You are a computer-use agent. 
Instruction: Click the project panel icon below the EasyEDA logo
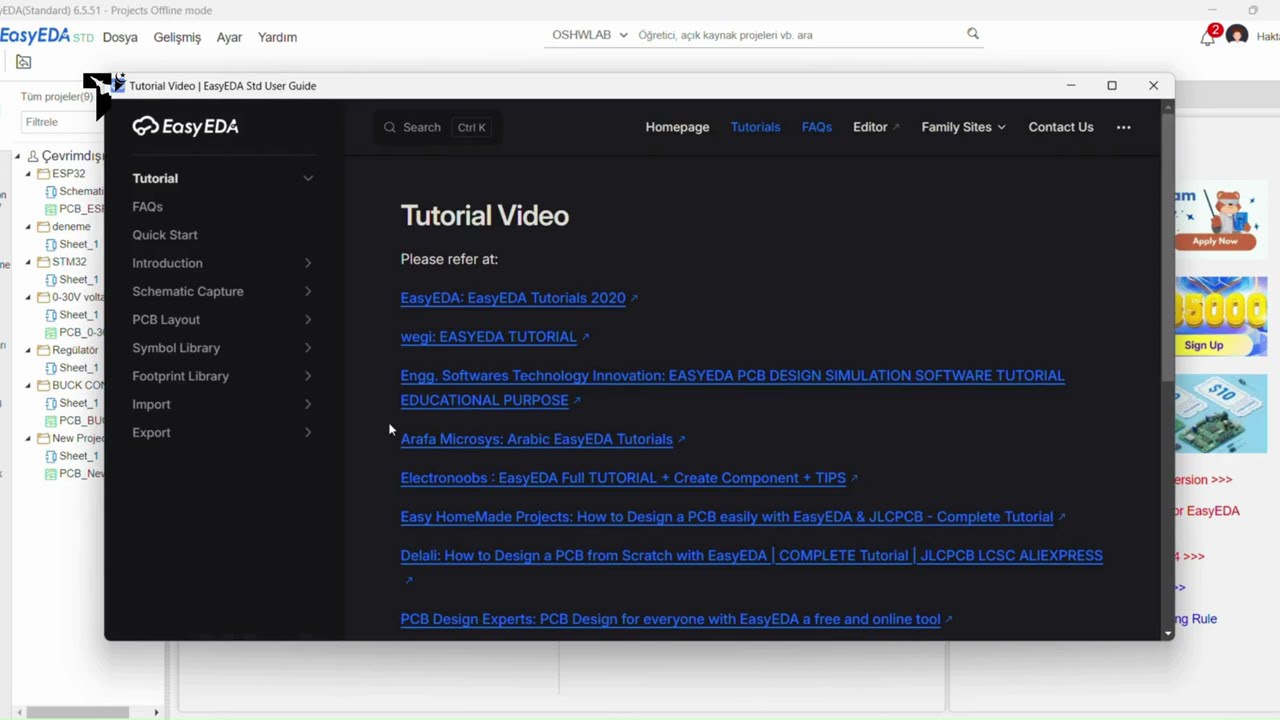(x=23, y=62)
